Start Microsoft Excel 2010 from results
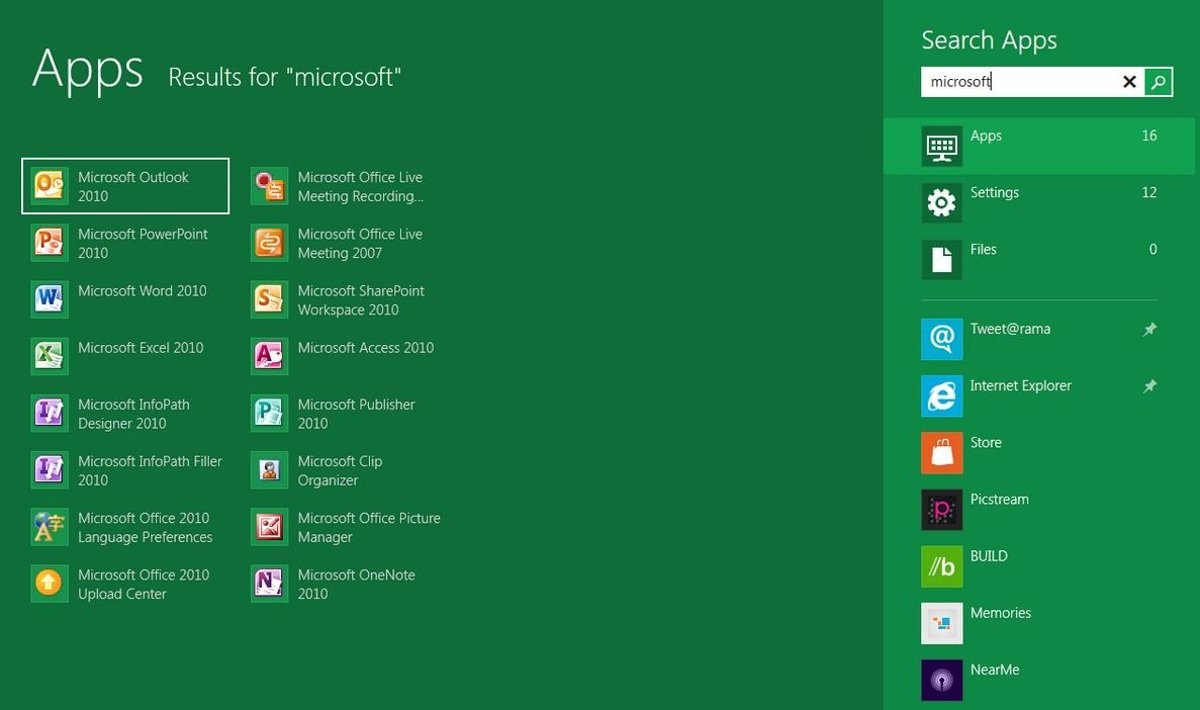The width and height of the screenshot is (1200, 710). (x=50, y=357)
